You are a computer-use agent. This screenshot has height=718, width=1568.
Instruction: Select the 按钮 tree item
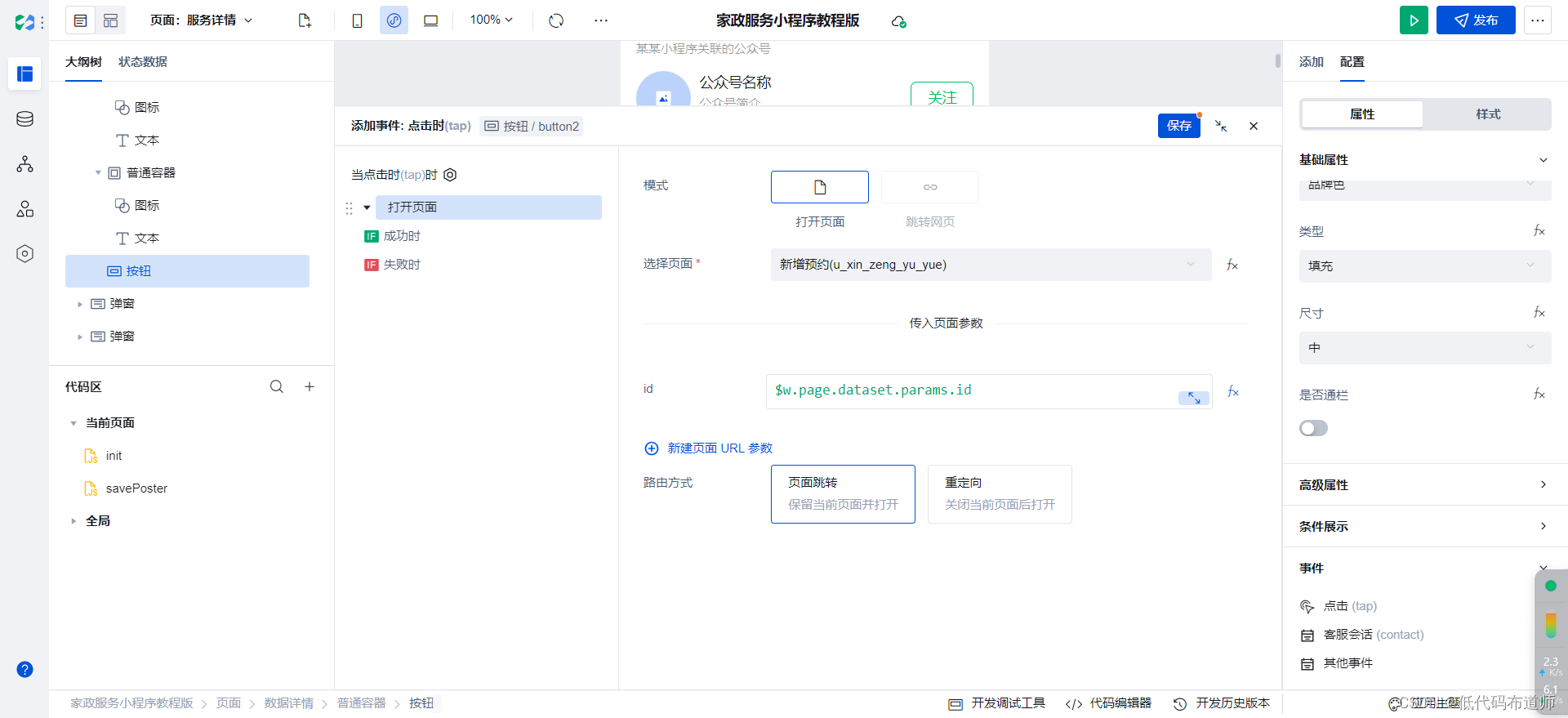(187, 271)
